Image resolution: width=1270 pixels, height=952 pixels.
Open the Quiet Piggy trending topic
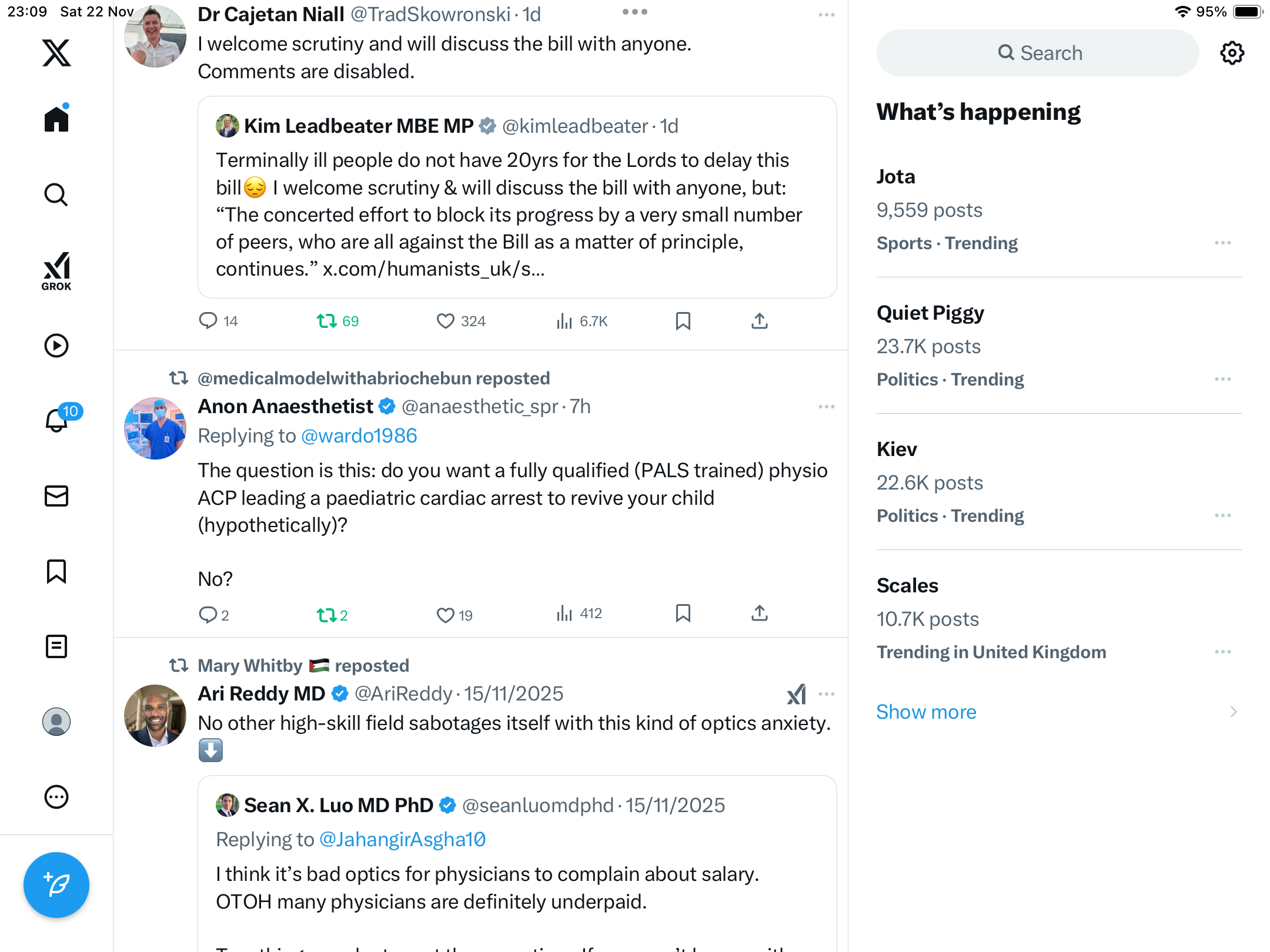point(930,313)
